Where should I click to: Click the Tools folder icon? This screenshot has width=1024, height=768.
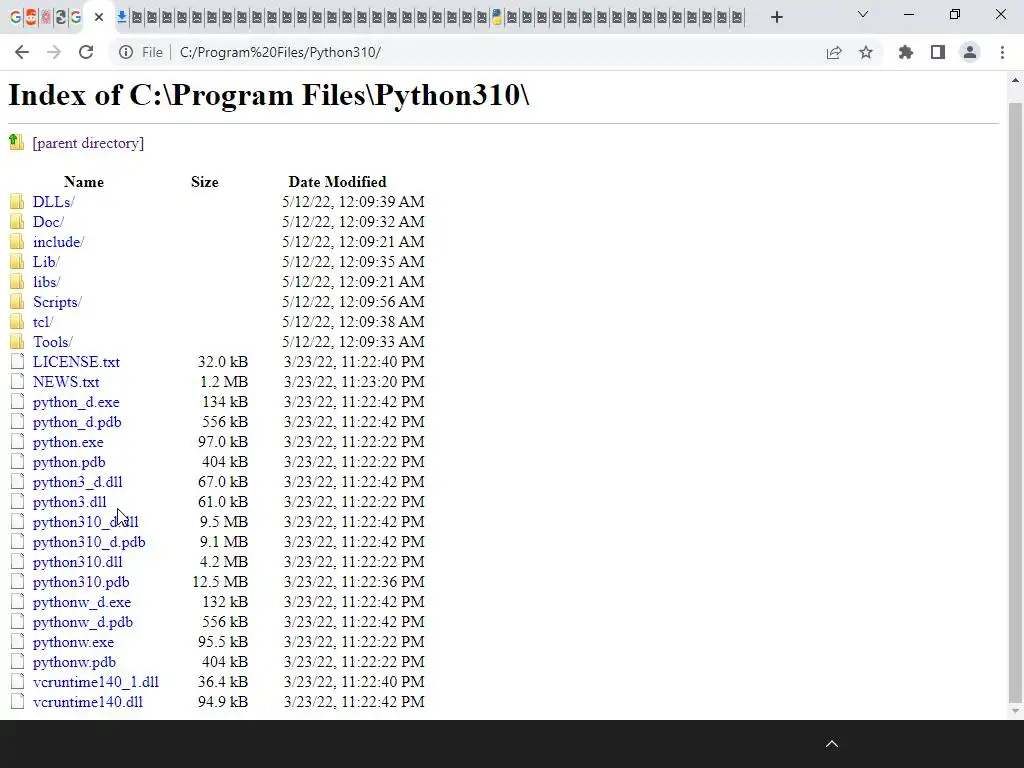[17, 342]
